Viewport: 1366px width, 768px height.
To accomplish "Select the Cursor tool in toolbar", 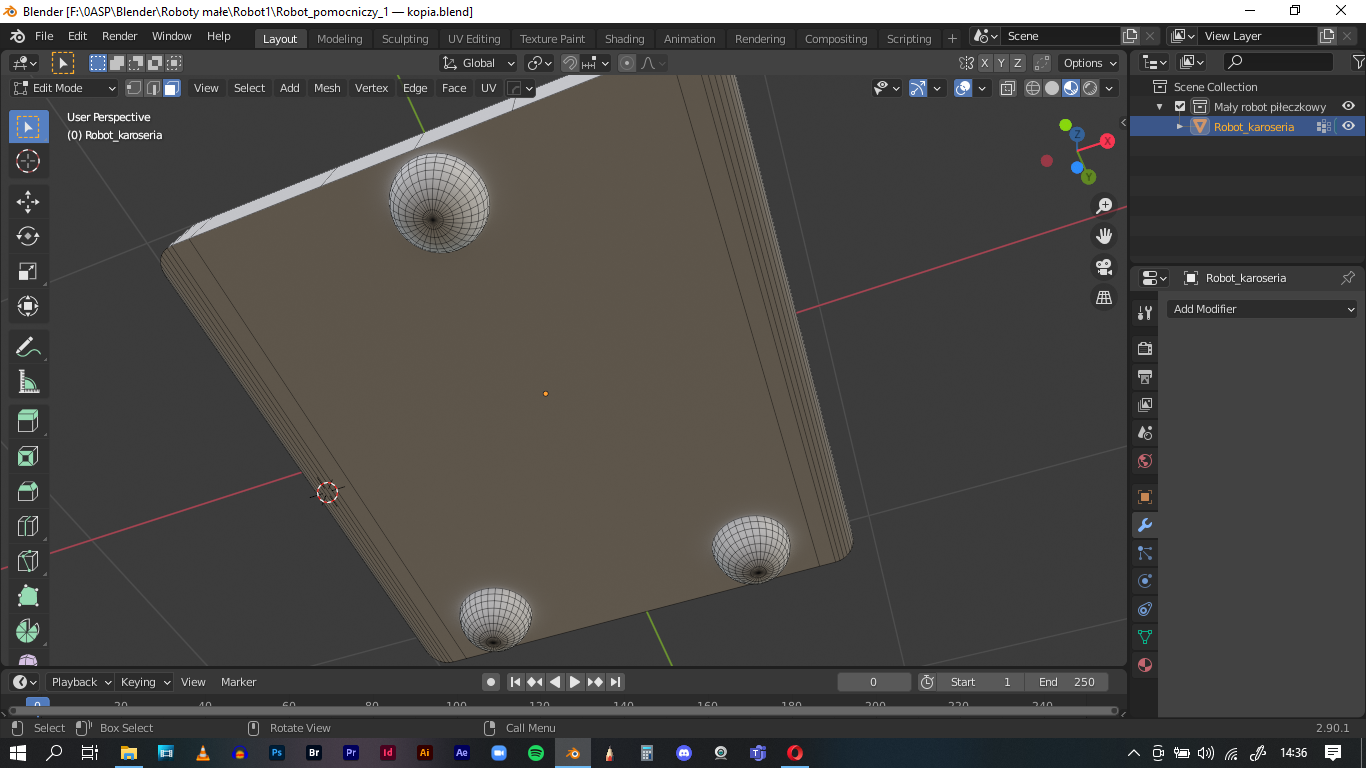I will (x=28, y=161).
